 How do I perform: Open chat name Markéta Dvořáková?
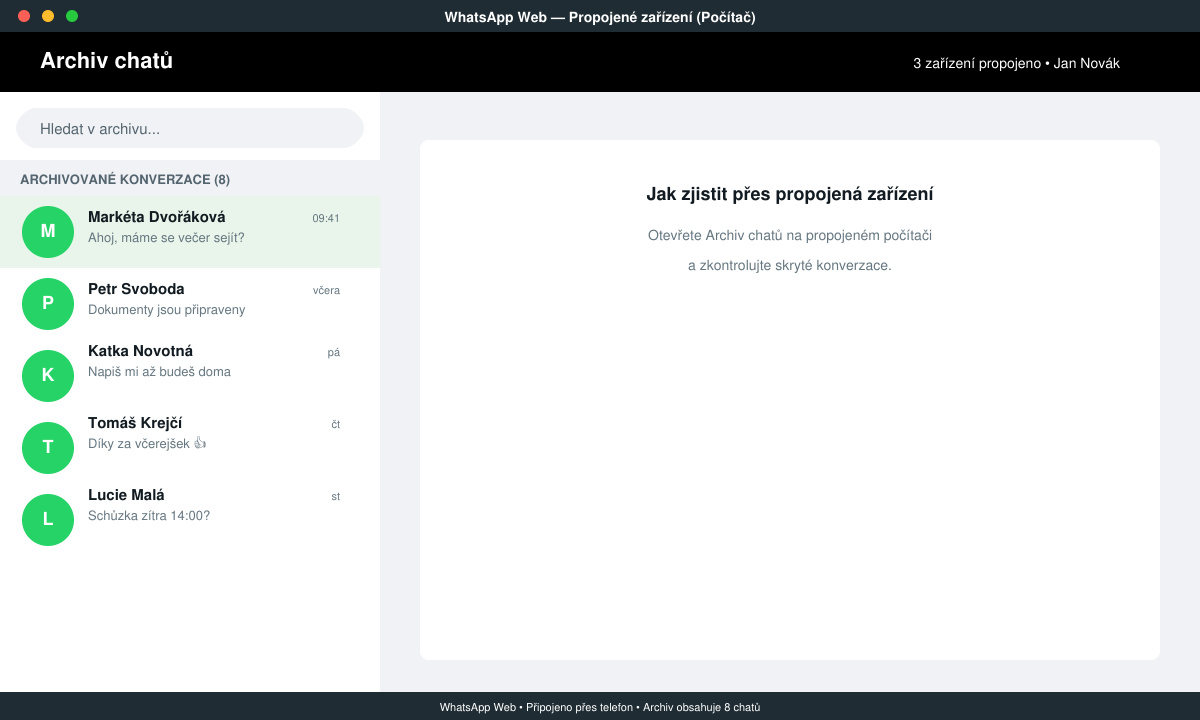[x=157, y=217]
